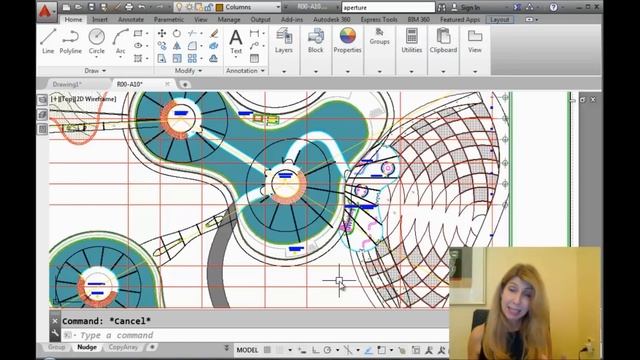Toggle layer freeze sun icon

[189, 7]
